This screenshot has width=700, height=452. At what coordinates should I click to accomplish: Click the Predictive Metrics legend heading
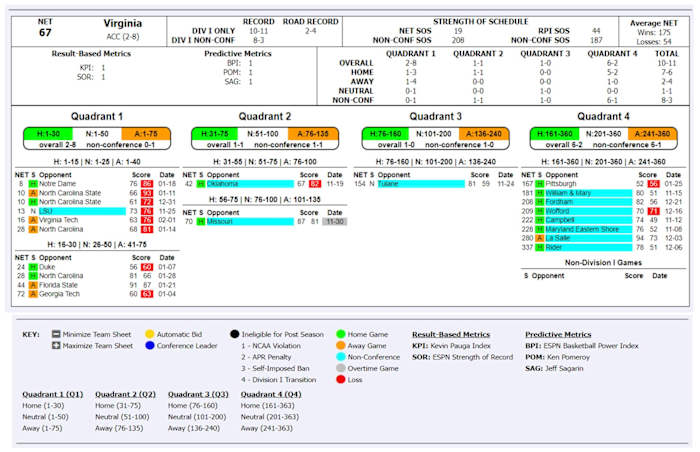[x=564, y=334]
